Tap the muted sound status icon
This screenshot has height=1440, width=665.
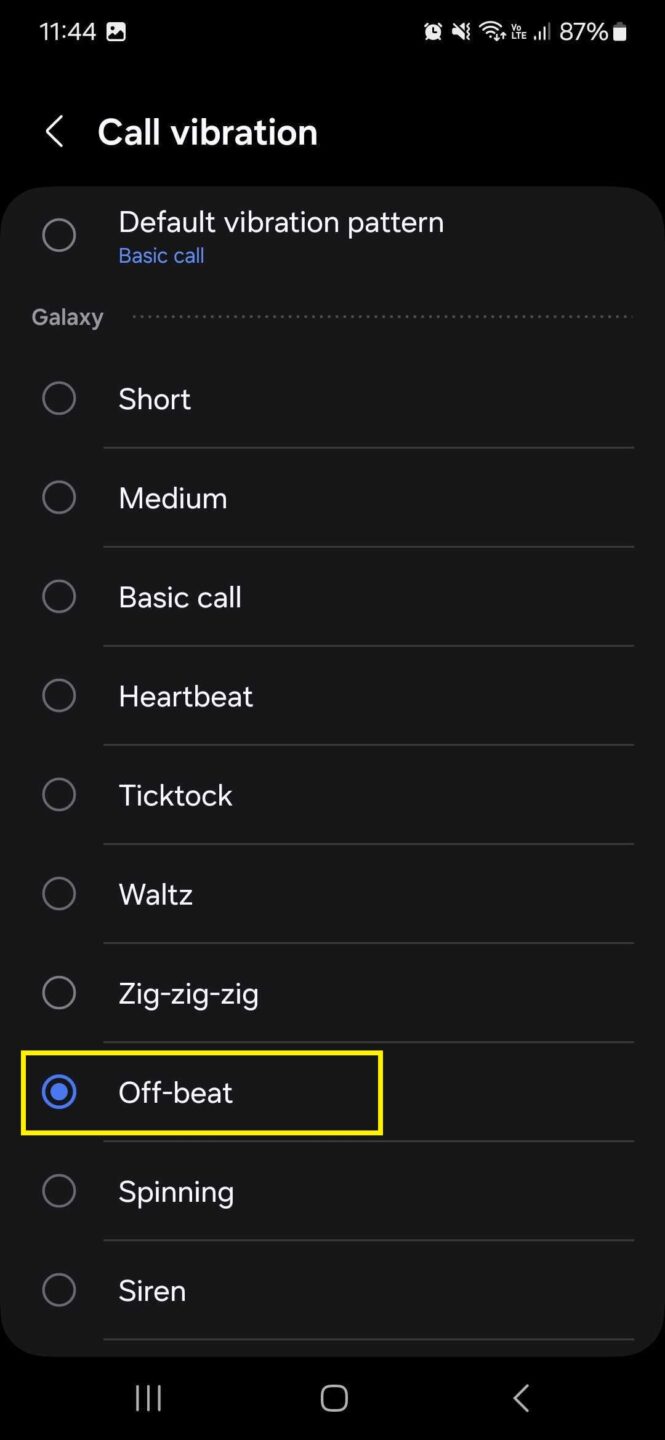[460, 32]
